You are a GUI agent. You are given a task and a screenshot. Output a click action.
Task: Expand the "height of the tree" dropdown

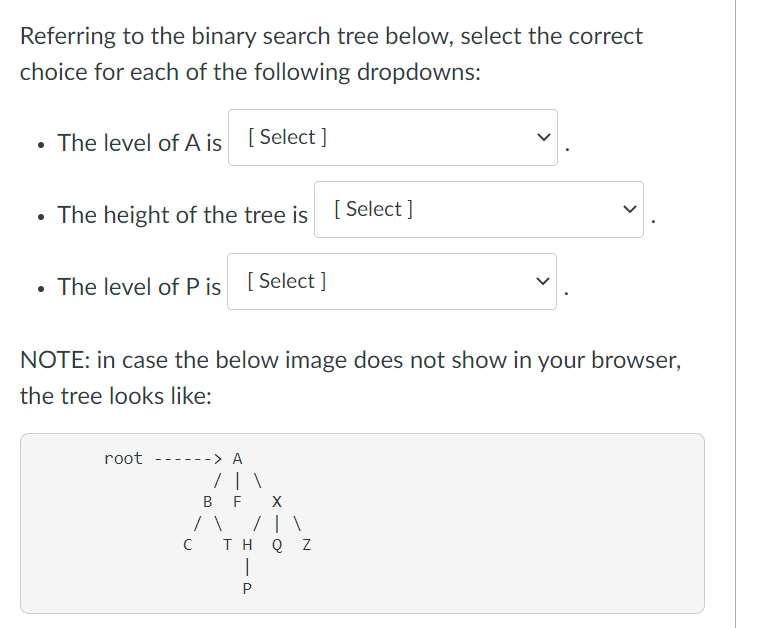coord(478,210)
